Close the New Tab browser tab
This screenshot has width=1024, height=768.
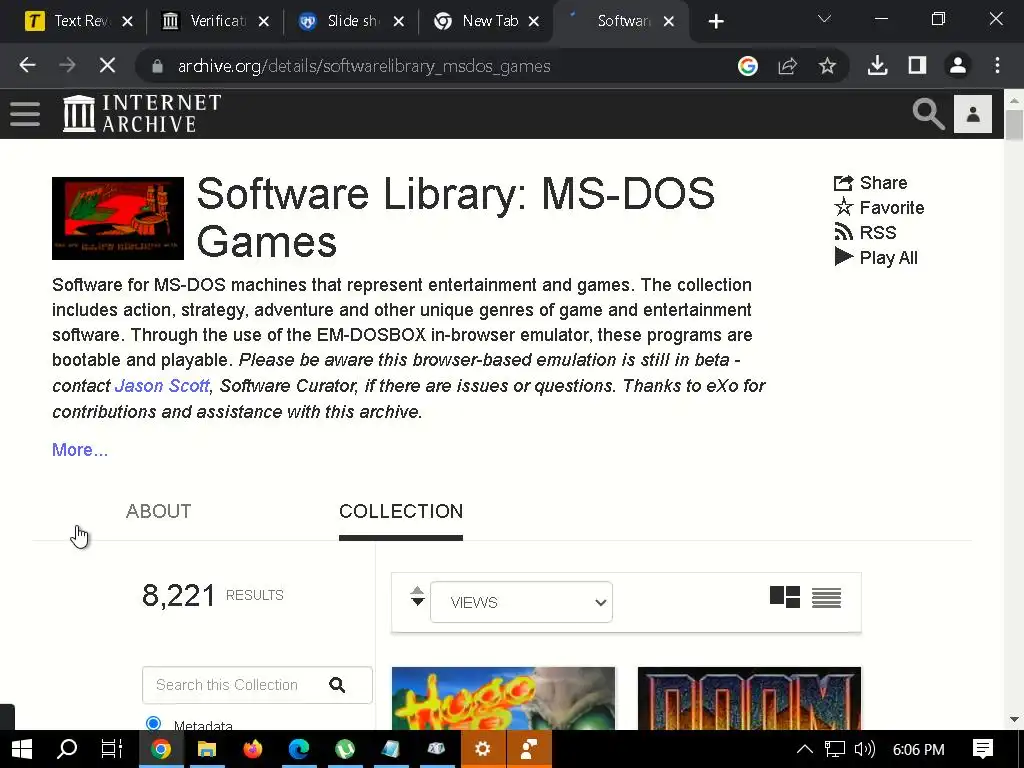[534, 22]
